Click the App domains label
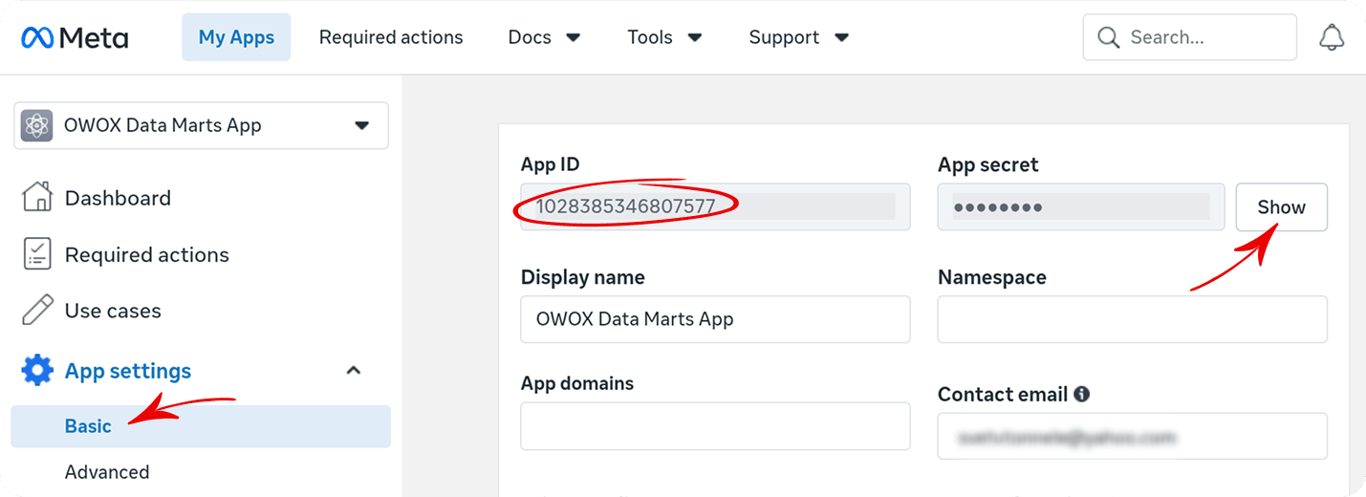This screenshot has height=497, width=1366. coord(577,383)
